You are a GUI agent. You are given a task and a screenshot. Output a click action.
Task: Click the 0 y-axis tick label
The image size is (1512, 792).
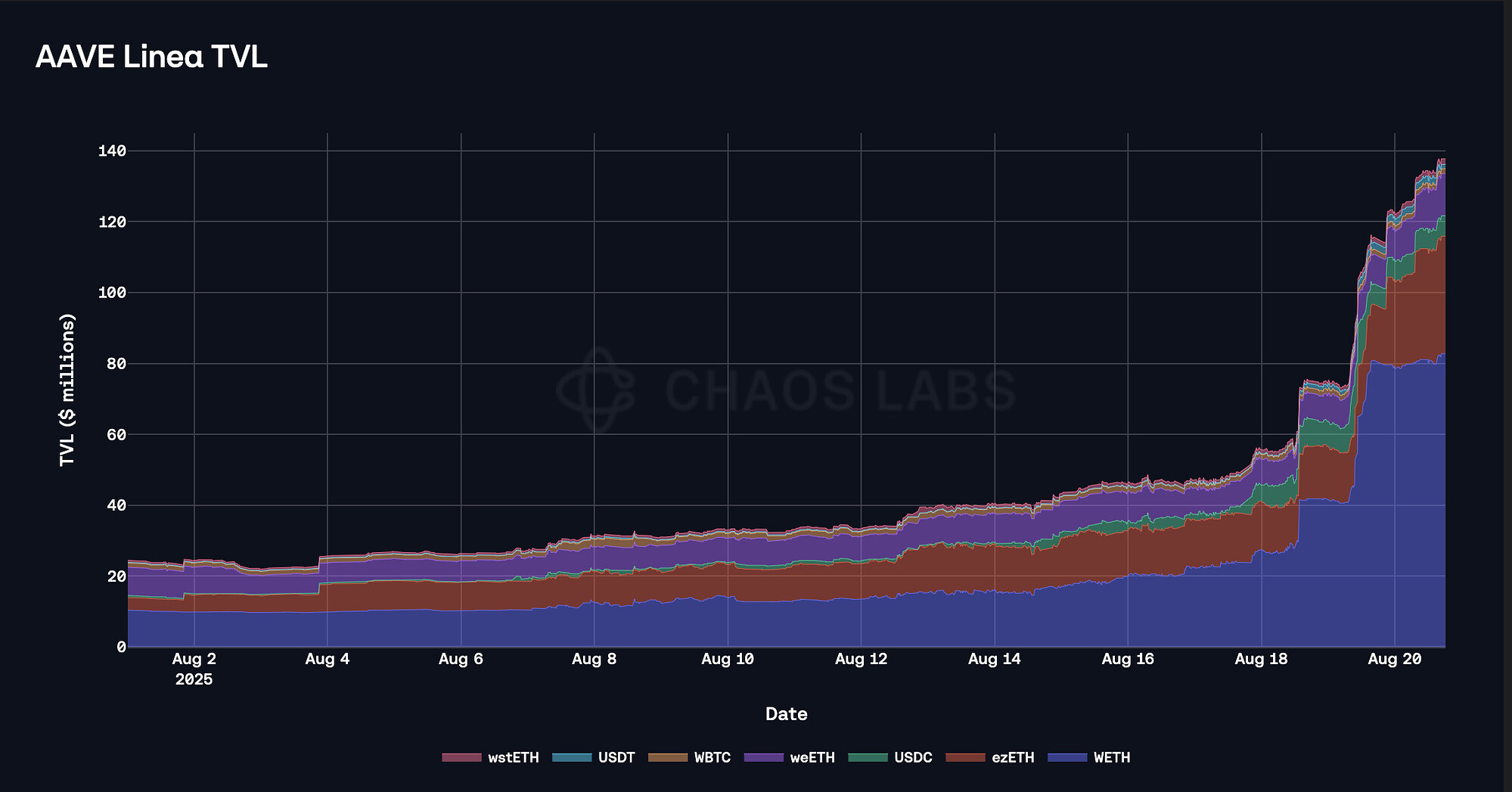tap(121, 647)
